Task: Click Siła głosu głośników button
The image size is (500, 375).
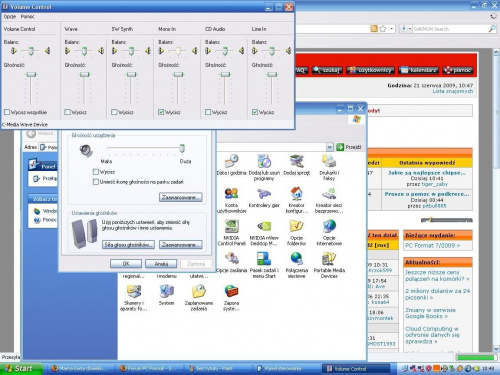Action: (x=128, y=245)
